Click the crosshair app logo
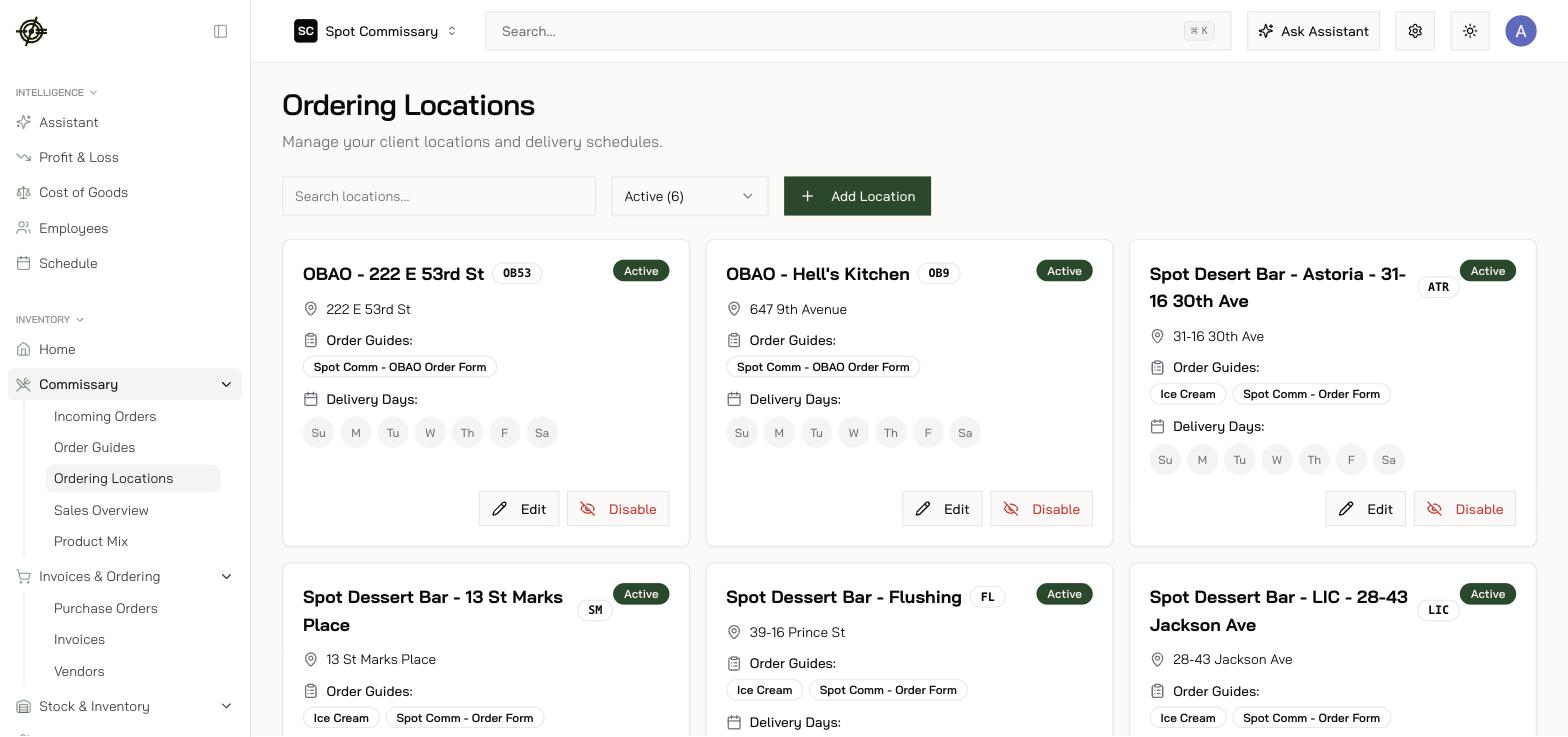The width and height of the screenshot is (1568, 737). 31,31
